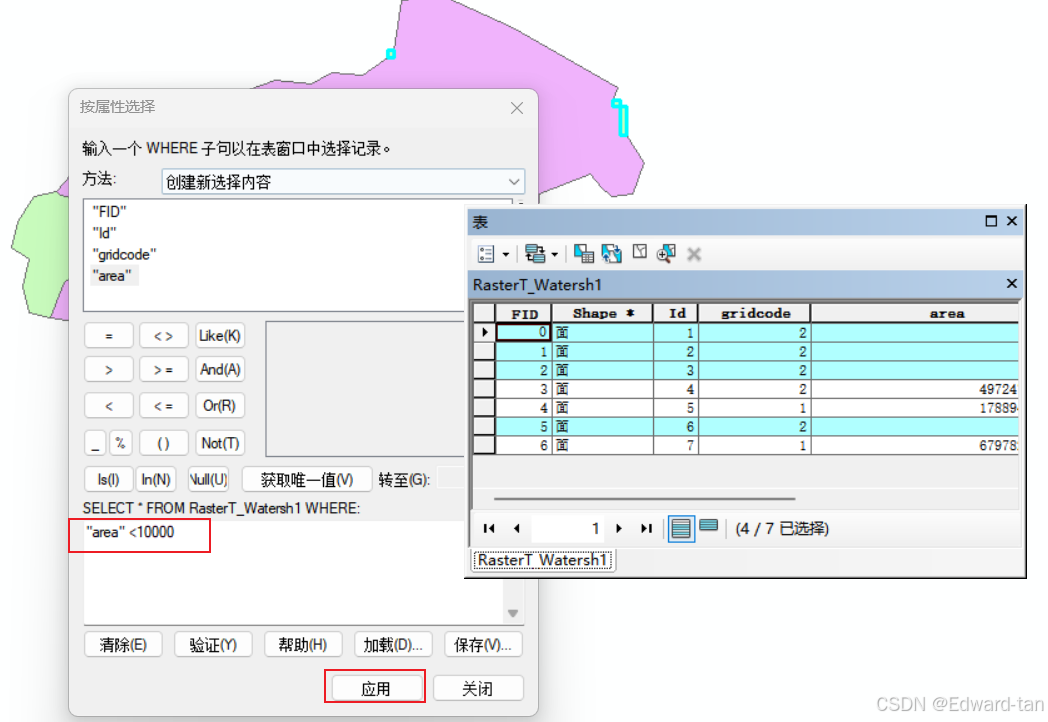Click the Close (关闭) button
Screen dimensions: 1048x722
pos(478,688)
